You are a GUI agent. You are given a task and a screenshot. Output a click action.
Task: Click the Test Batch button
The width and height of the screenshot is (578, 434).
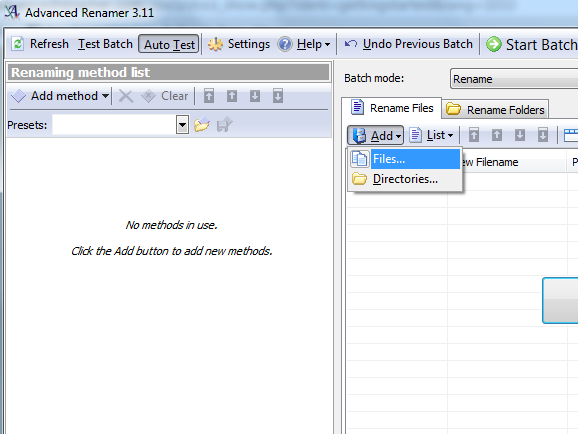pyautogui.click(x=105, y=44)
